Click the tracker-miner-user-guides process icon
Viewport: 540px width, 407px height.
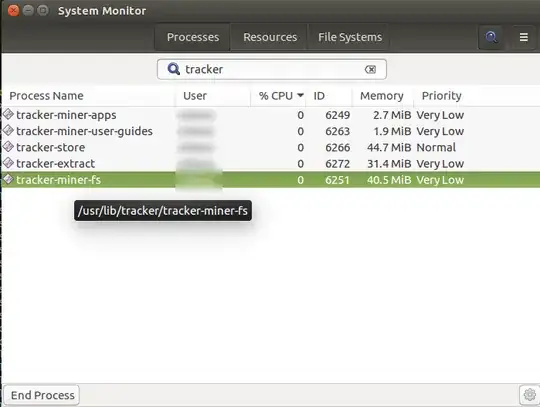8,131
